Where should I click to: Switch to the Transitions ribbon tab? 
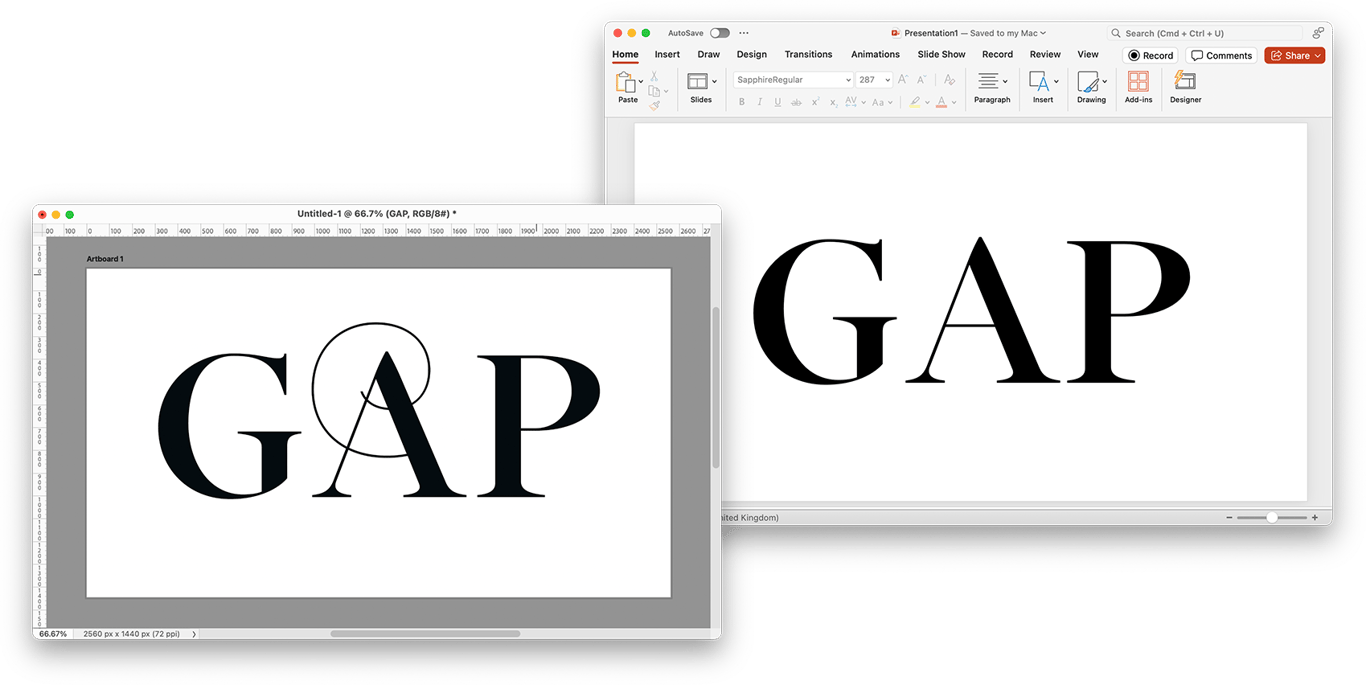pos(808,55)
